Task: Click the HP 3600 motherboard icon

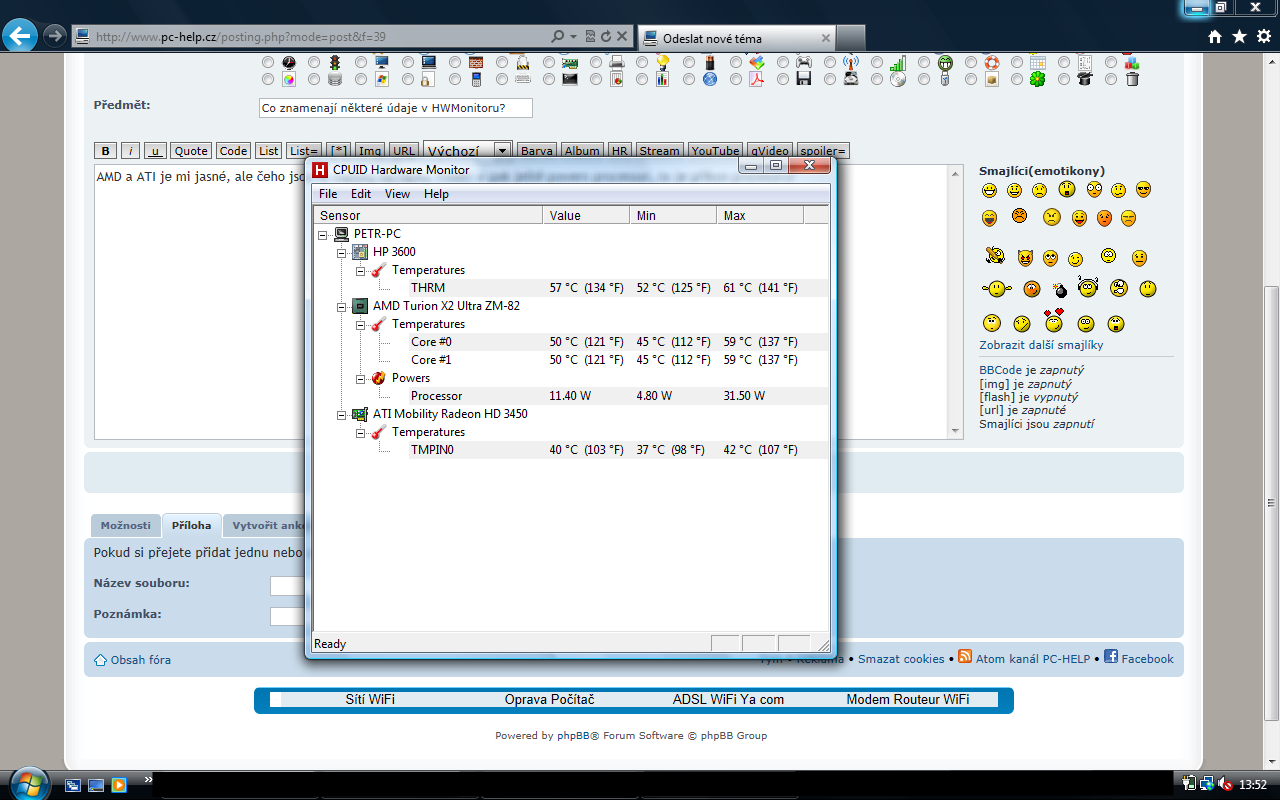Action: pos(360,252)
